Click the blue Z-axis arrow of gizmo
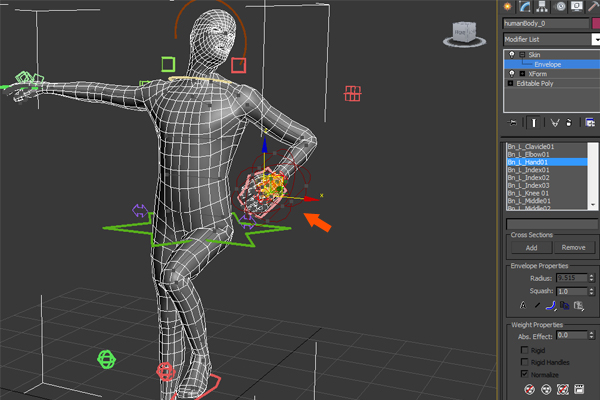Image resolution: width=600 pixels, height=400 pixels. click(264, 145)
